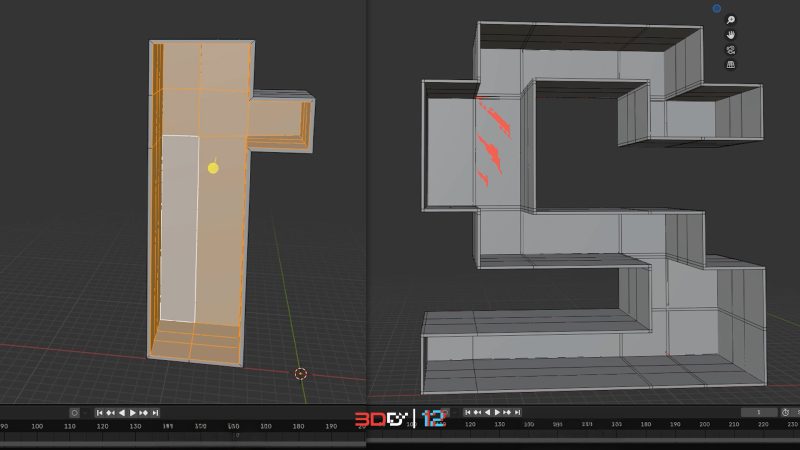Play animation reversed in left timeline

click(122, 412)
